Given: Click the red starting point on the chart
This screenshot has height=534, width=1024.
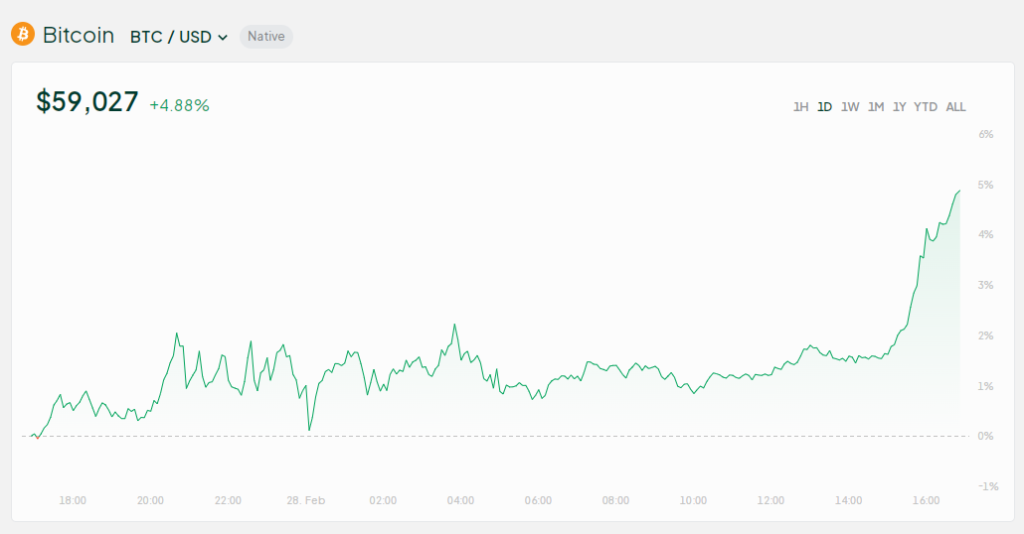Looking at the screenshot, I should click(37, 437).
